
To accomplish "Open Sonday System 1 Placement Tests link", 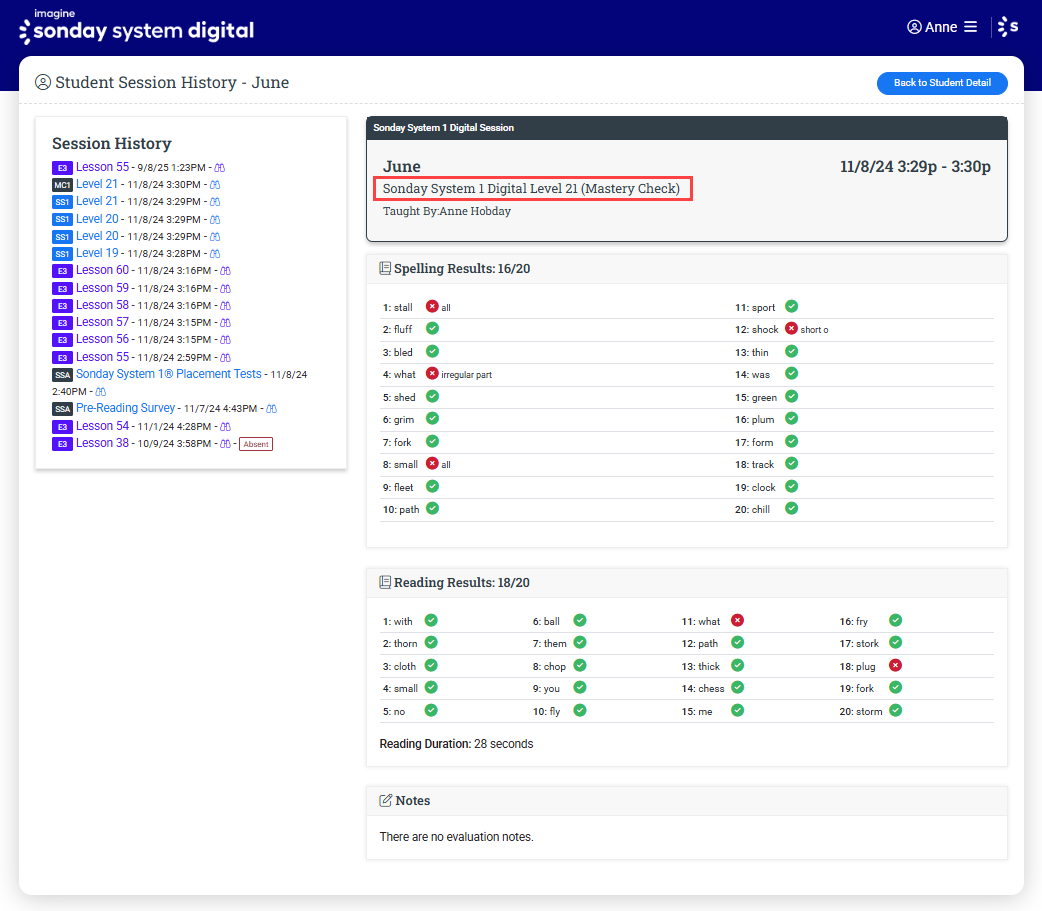I will click(168, 374).
